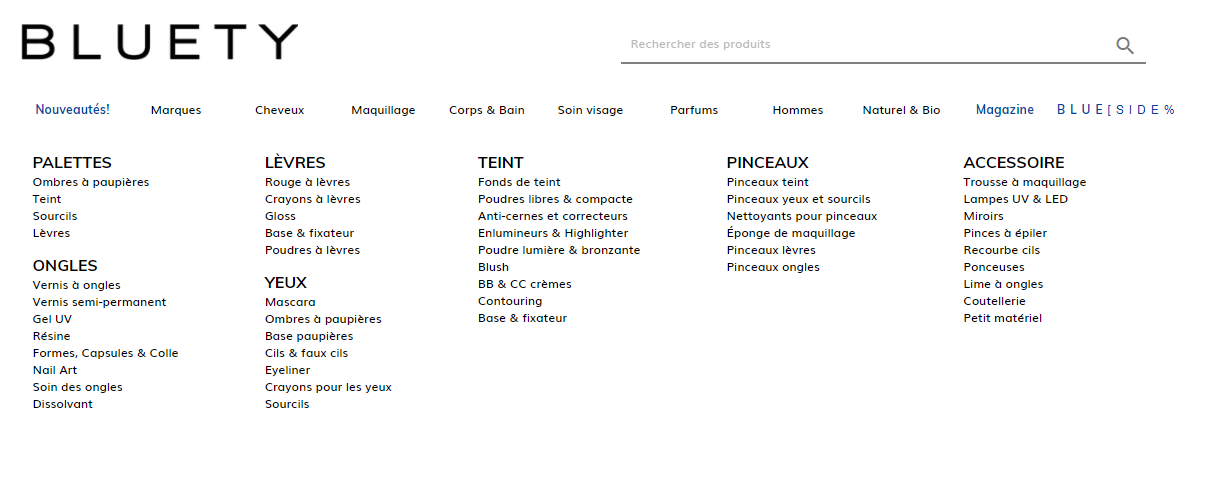This screenshot has width=1205, height=483.
Task: Open the BLUE[SIDE% section
Action: click(1116, 110)
